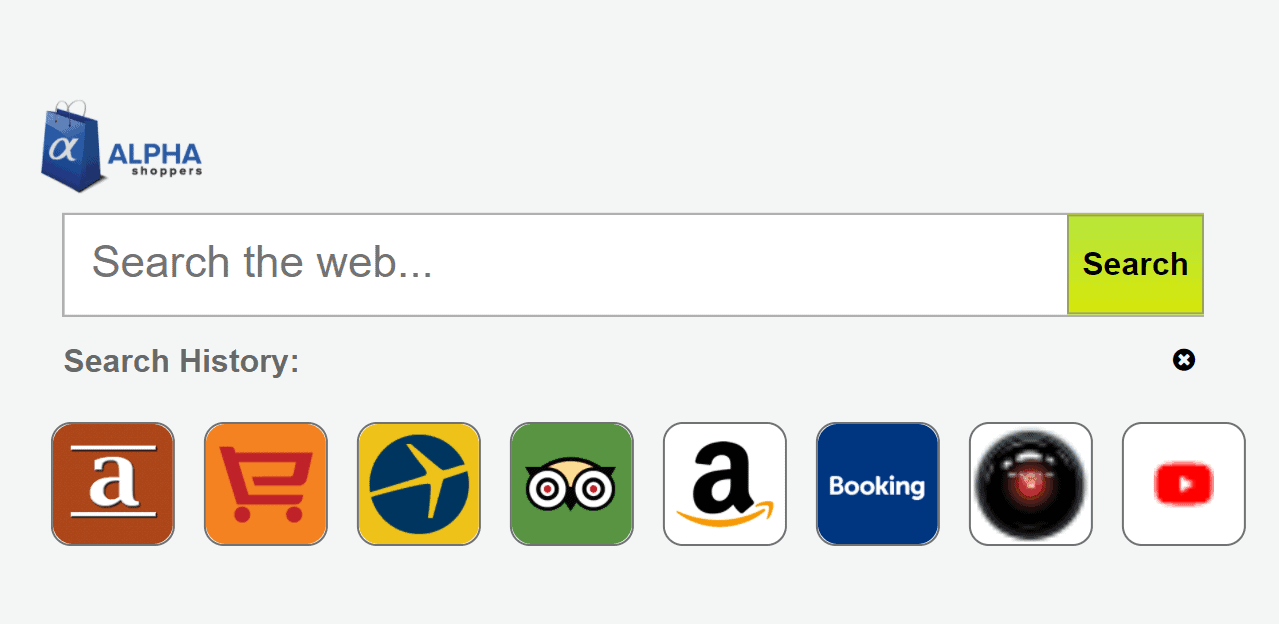The width and height of the screenshot is (1279, 624).
Task: Open the TripAdvisor owl tile
Action: 572,484
